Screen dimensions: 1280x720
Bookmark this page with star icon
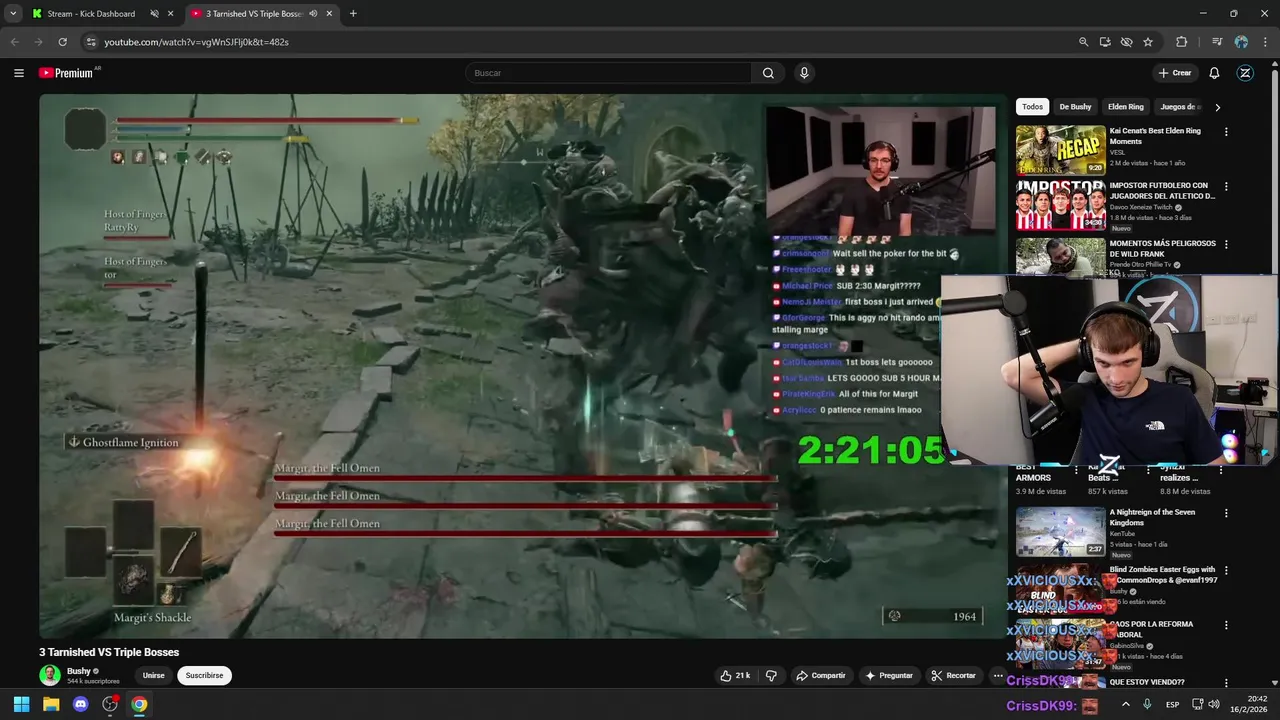[1148, 42]
